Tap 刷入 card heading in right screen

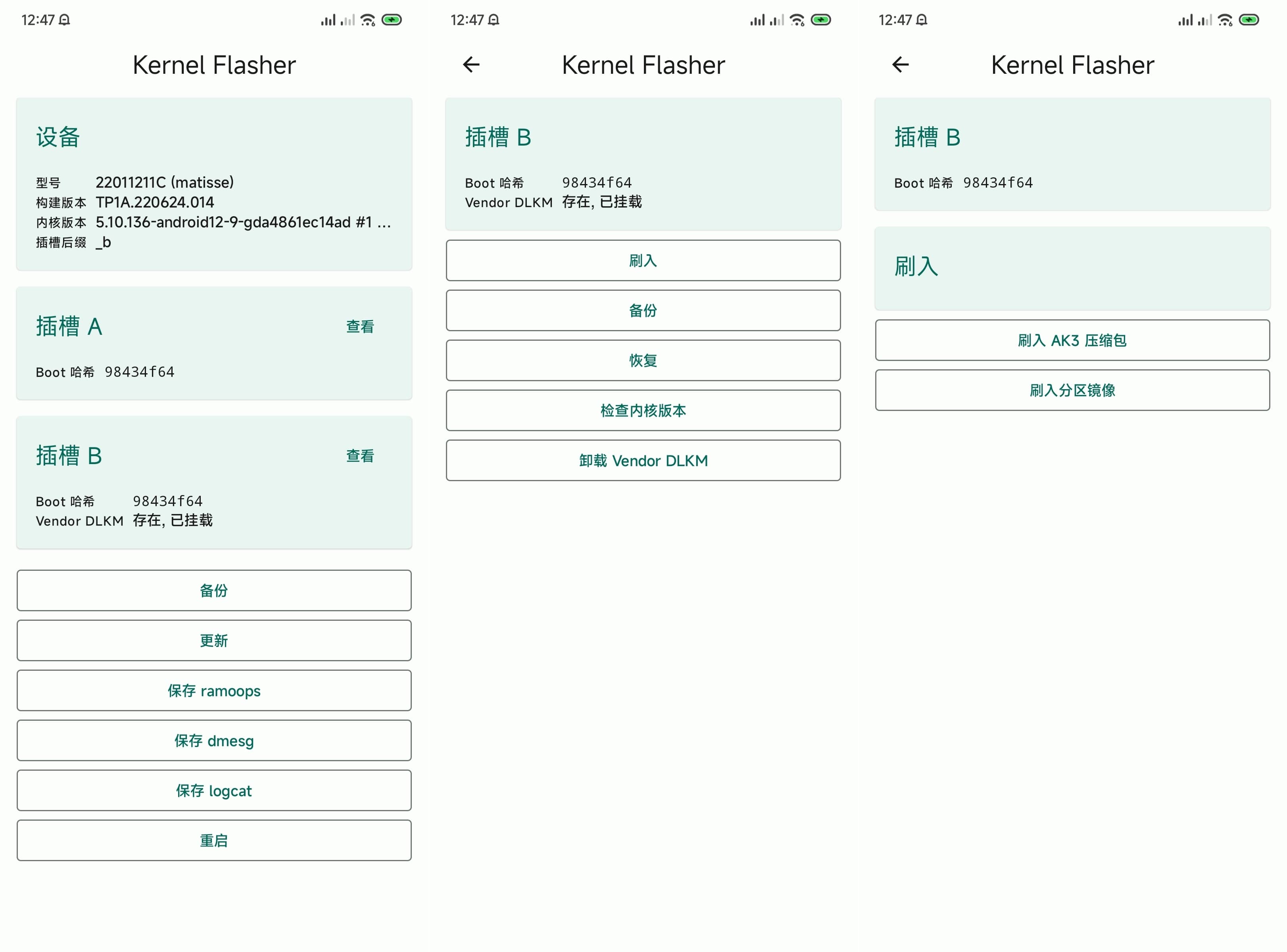[x=916, y=266]
